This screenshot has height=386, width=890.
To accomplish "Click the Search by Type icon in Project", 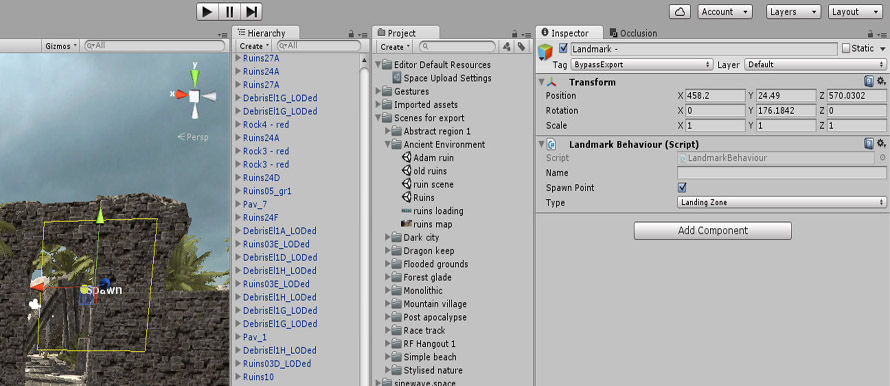I will coord(506,47).
